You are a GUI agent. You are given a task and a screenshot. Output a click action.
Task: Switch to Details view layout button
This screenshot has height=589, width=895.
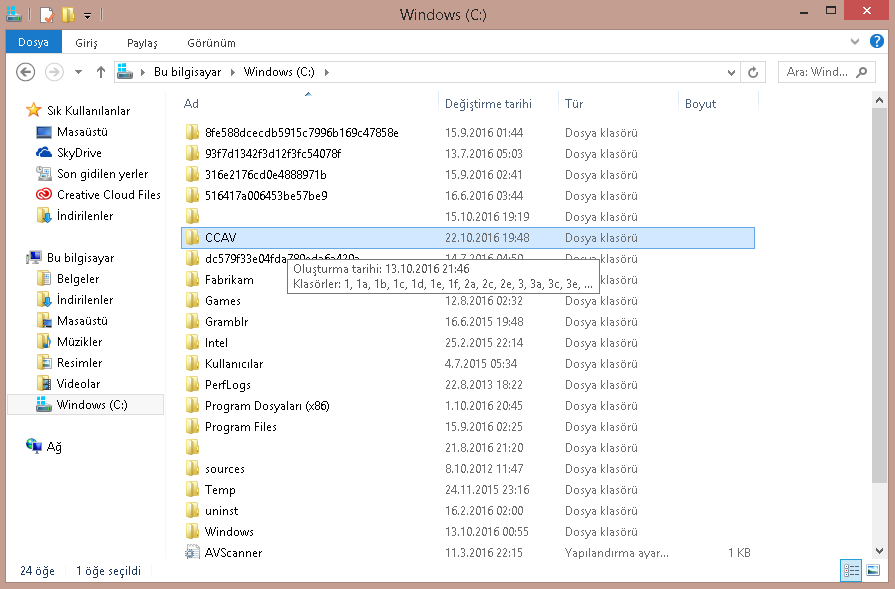(851, 570)
